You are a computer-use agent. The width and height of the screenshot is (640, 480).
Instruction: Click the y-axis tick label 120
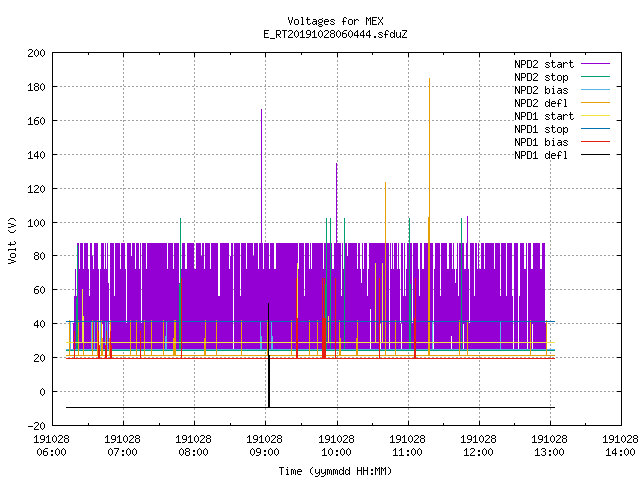(36, 189)
